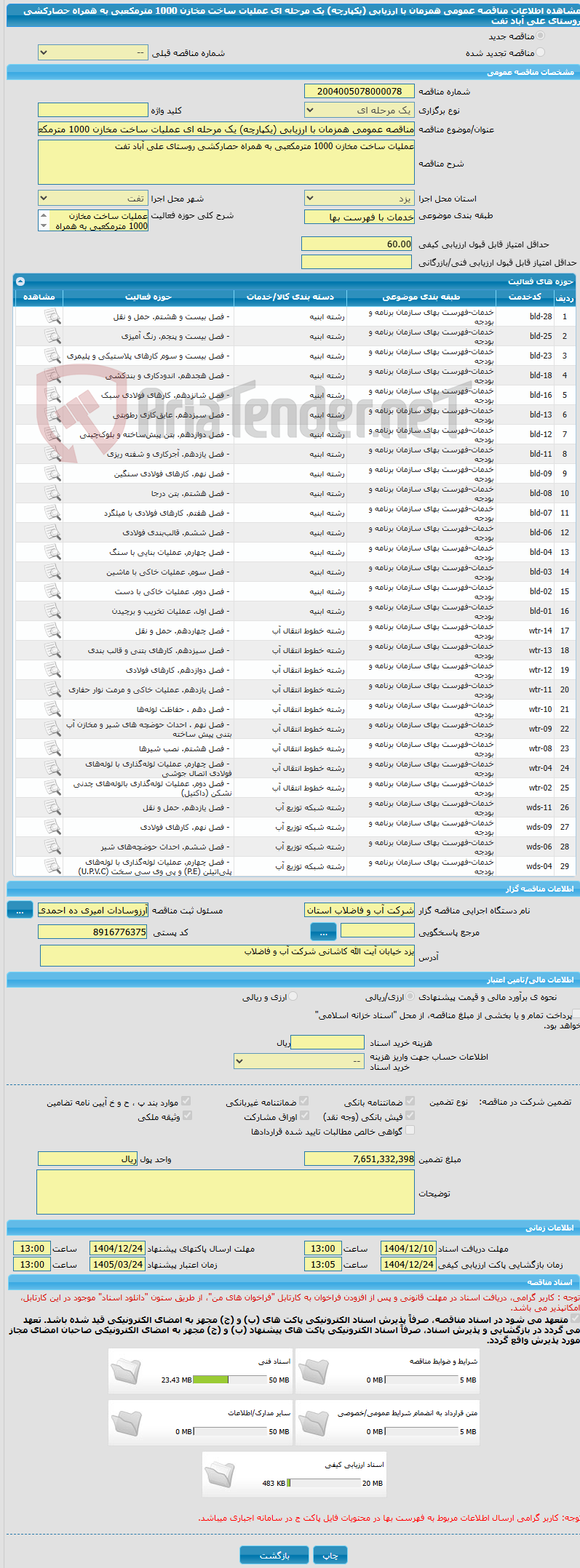Open view icon for row bld-02
This screenshot has width=580, height=1568.
pos(52,591)
